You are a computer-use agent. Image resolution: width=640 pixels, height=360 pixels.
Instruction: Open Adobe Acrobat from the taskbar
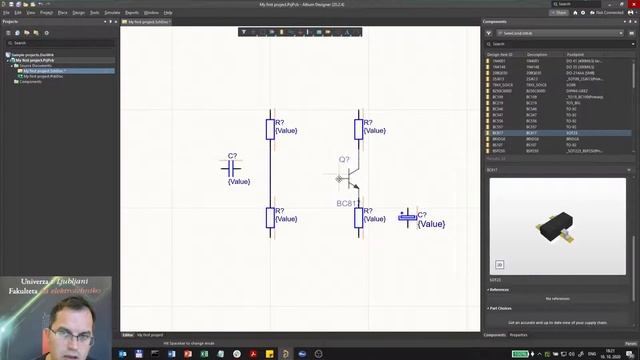(x=253, y=354)
